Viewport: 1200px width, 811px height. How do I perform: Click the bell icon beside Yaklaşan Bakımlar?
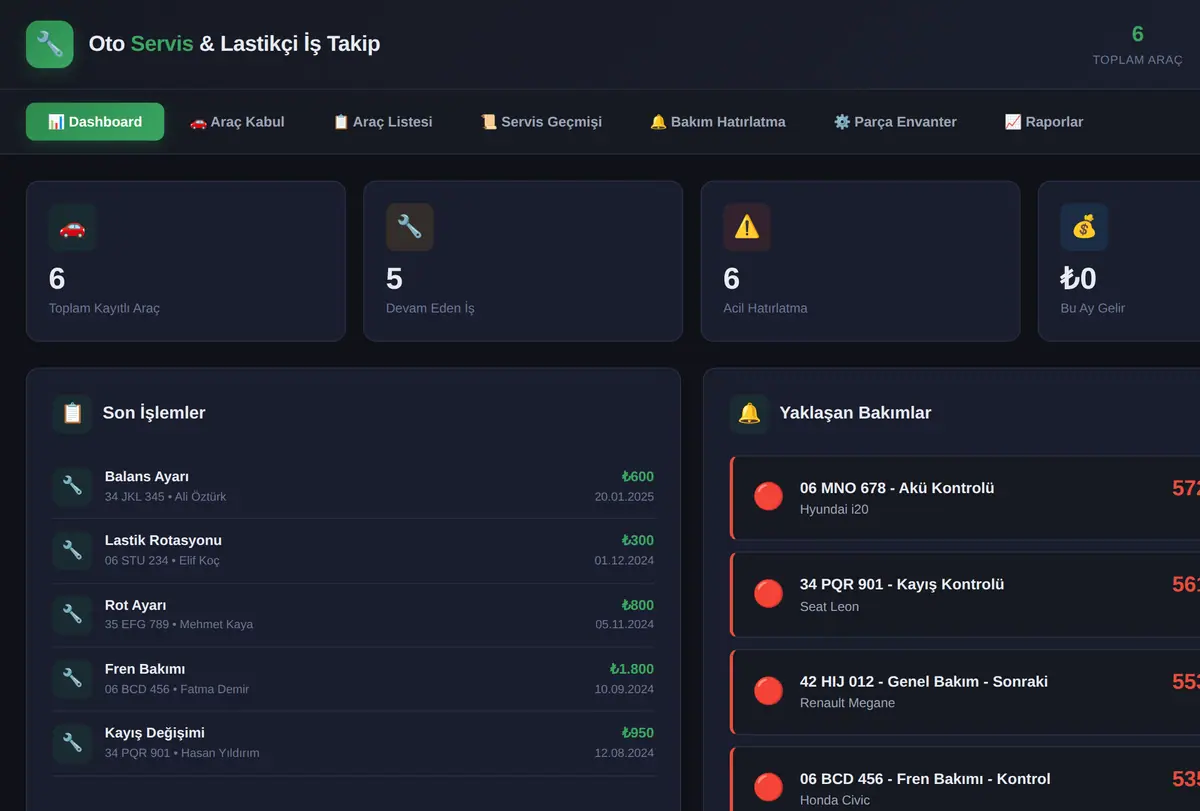749,413
